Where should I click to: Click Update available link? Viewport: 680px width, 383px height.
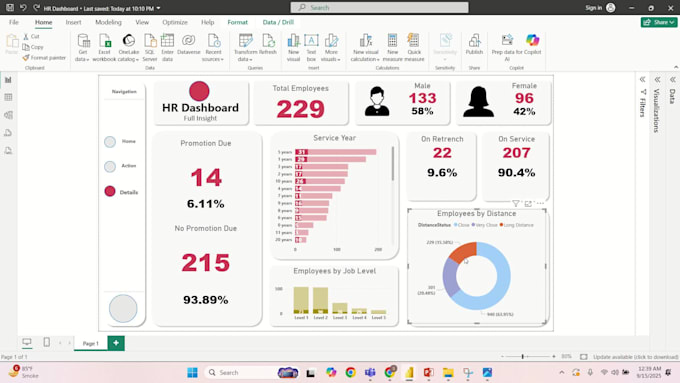point(635,357)
